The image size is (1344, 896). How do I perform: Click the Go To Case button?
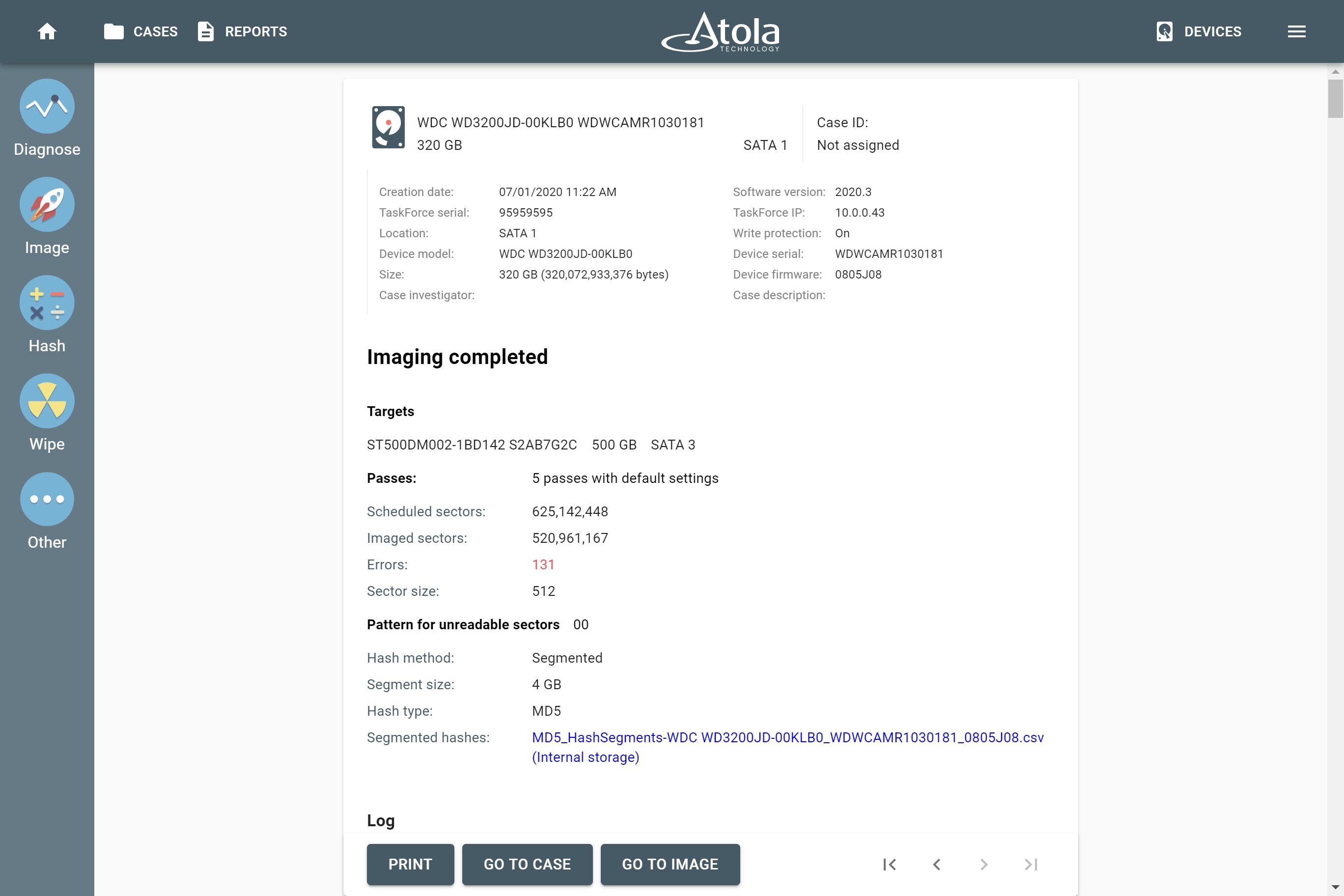(x=527, y=864)
